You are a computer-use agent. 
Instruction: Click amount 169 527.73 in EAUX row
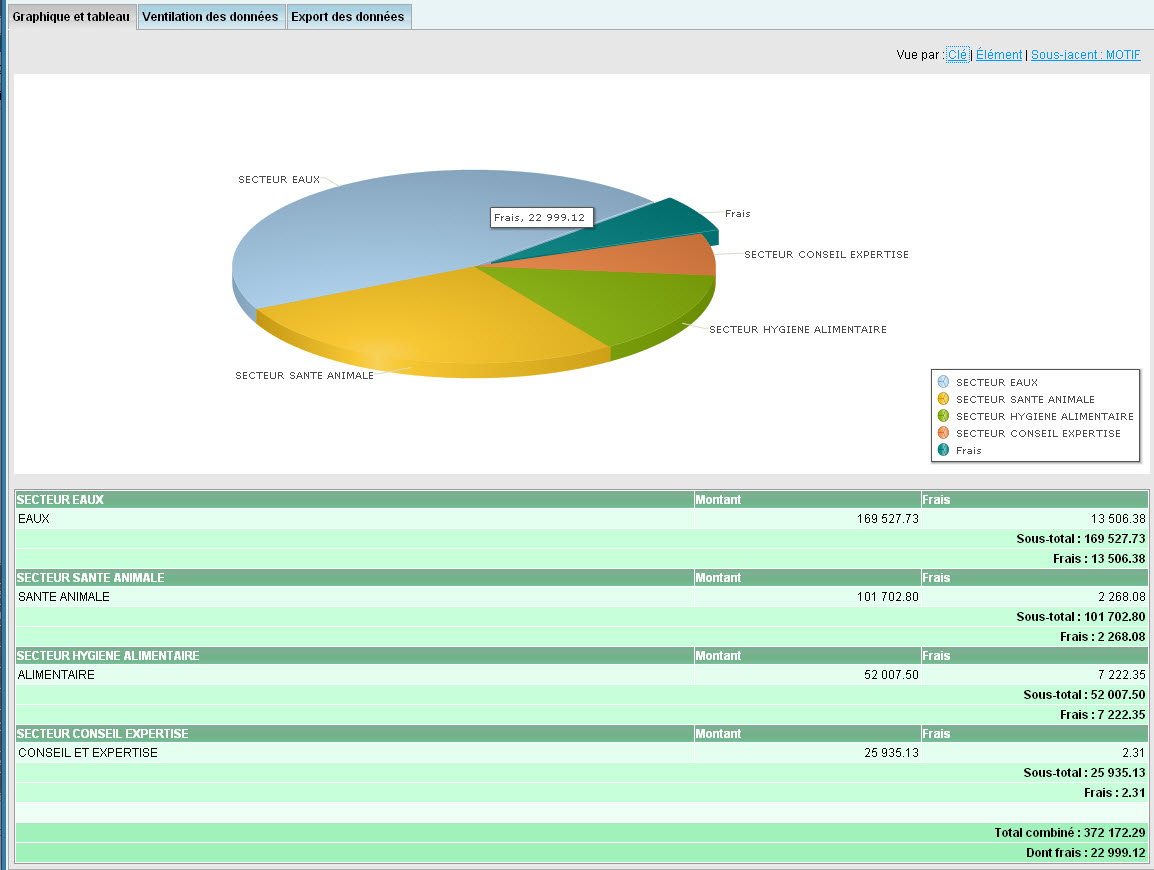pyautogui.click(x=888, y=519)
